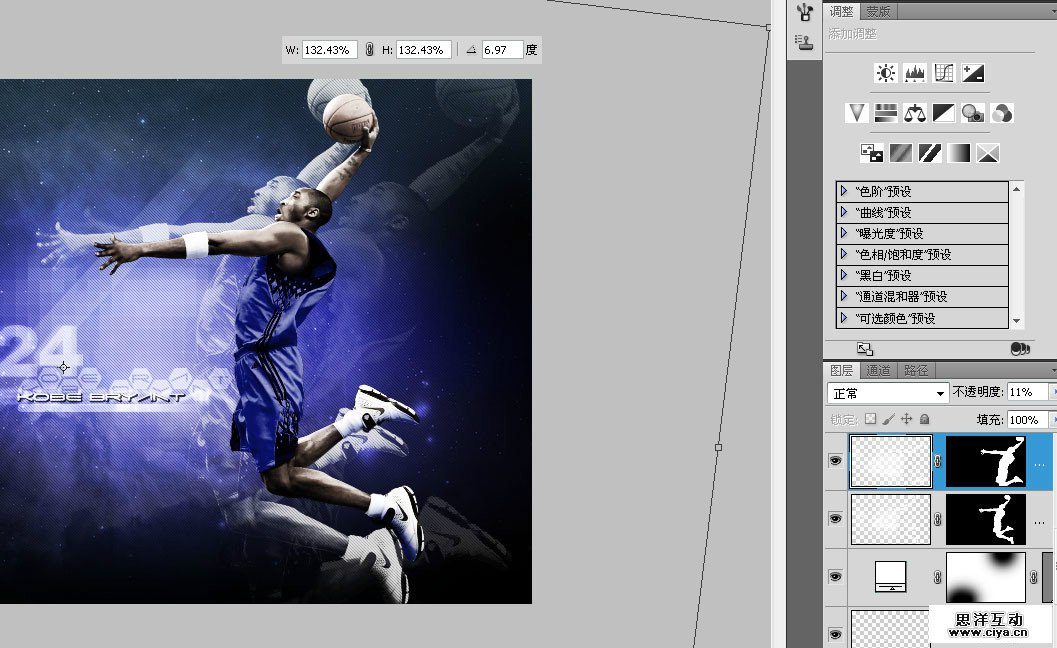Apply the Gradient Map adjustment icon

tap(959, 153)
